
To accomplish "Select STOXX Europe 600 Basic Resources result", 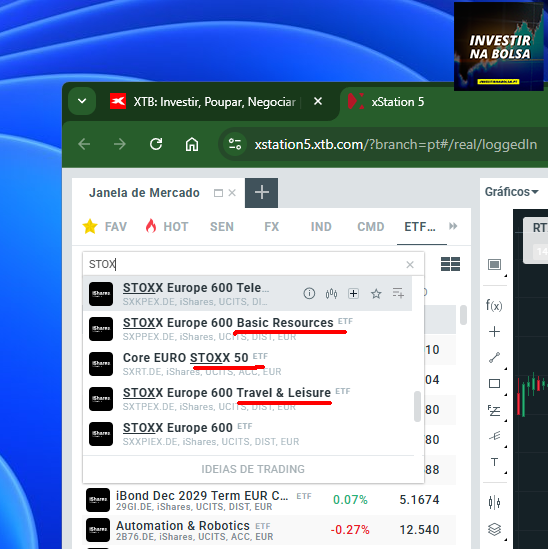I will coord(247,328).
